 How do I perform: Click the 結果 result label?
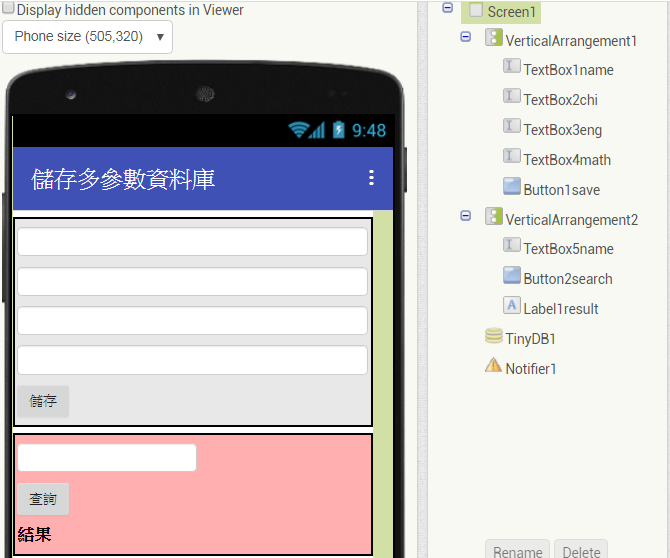[x=35, y=535]
